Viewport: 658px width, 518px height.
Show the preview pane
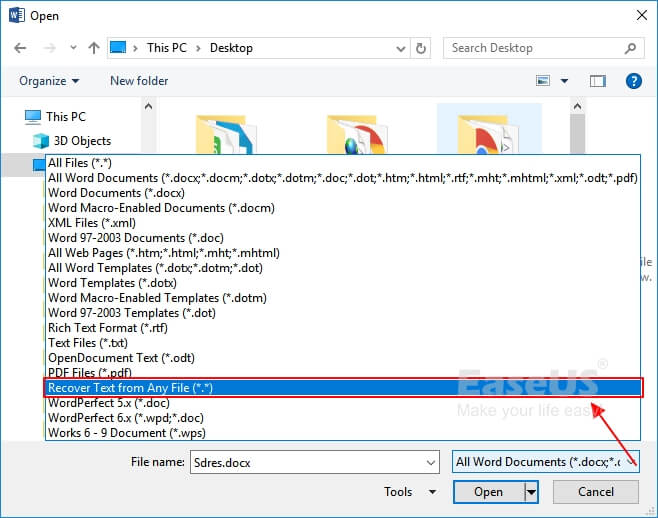pyautogui.click(x=598, y=81)
